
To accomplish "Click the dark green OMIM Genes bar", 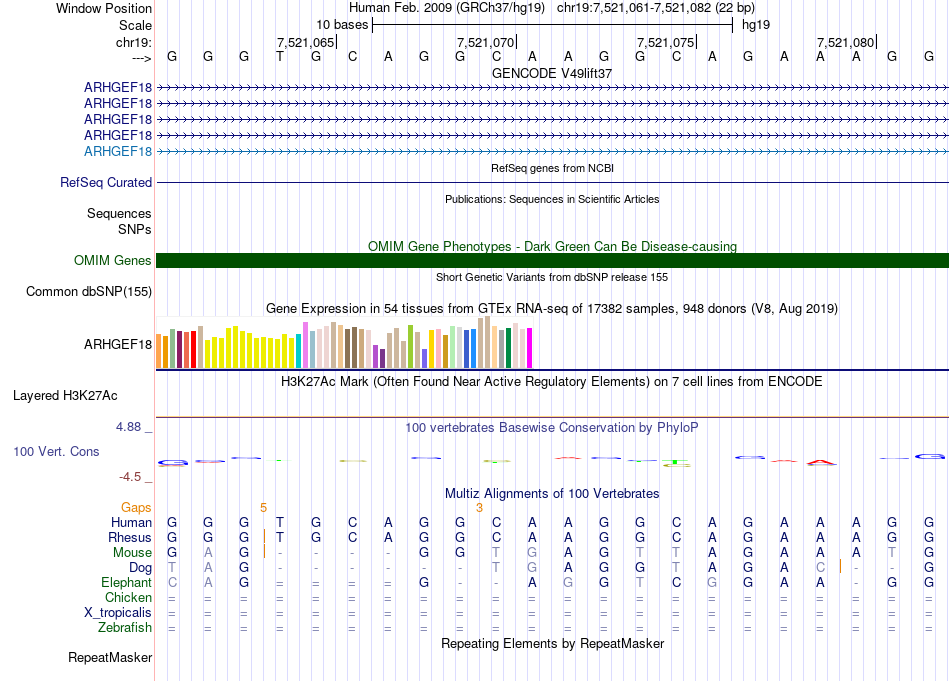I will tap(552, 261).
